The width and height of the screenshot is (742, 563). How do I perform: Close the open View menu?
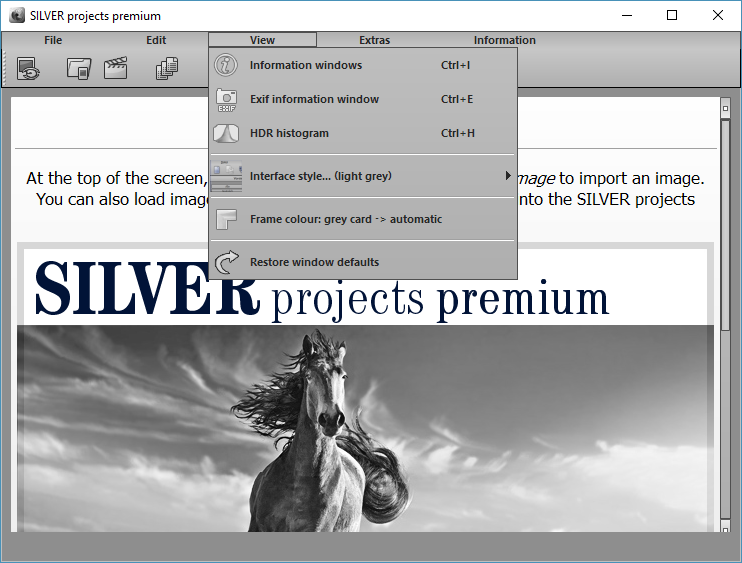(x=262, y=40)
